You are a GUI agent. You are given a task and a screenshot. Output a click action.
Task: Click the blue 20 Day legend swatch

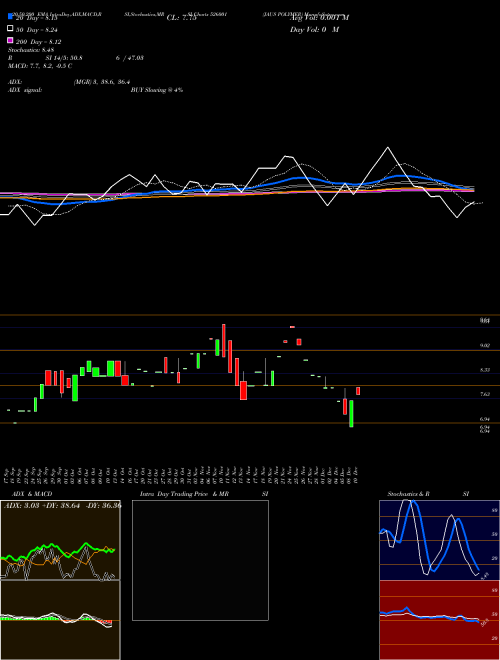[10, 17]
